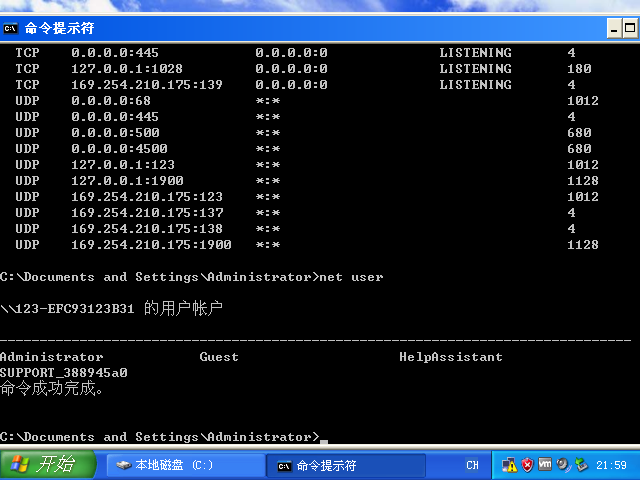Click SUPPORT_388945a0 account name
Viewport: 640px width, 480px height.
point(64,373)
